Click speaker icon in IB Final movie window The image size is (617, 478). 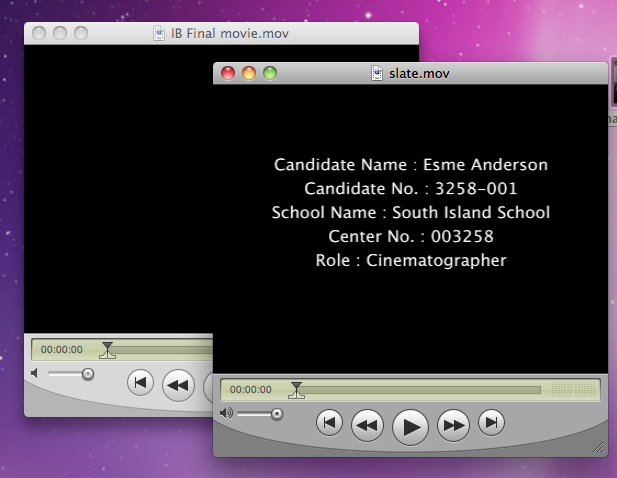point(35,373)
